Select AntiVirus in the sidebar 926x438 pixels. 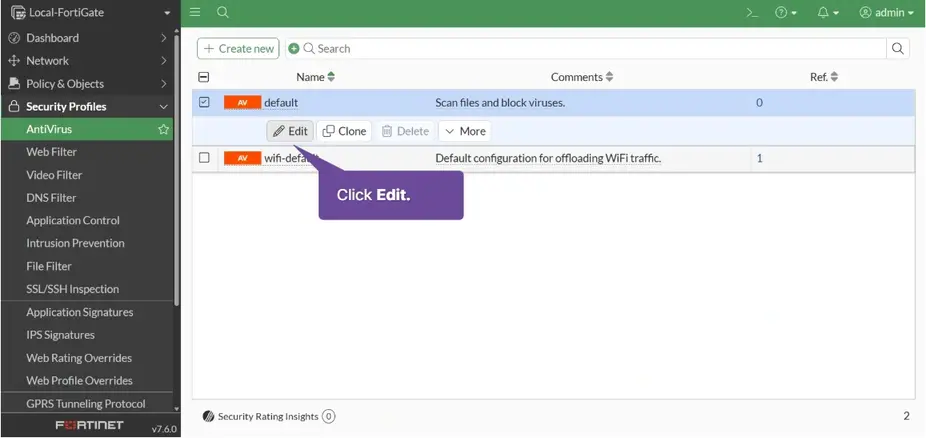pyautogui.click(x=87, y=129)
